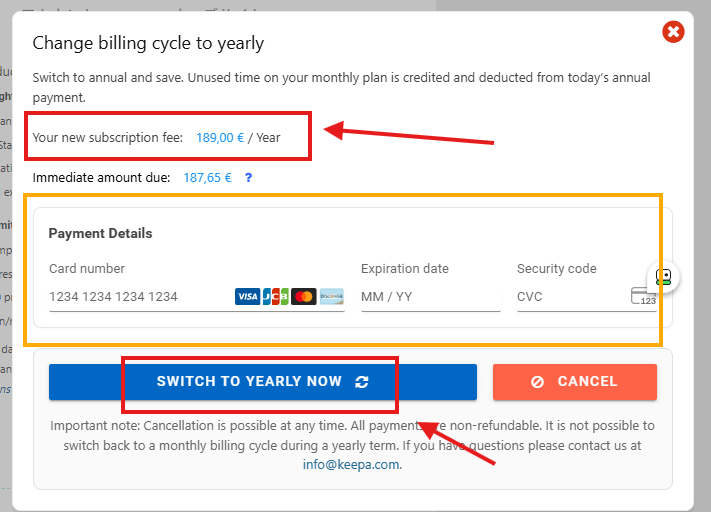Close the billing cycle dialog

(674, 32)
